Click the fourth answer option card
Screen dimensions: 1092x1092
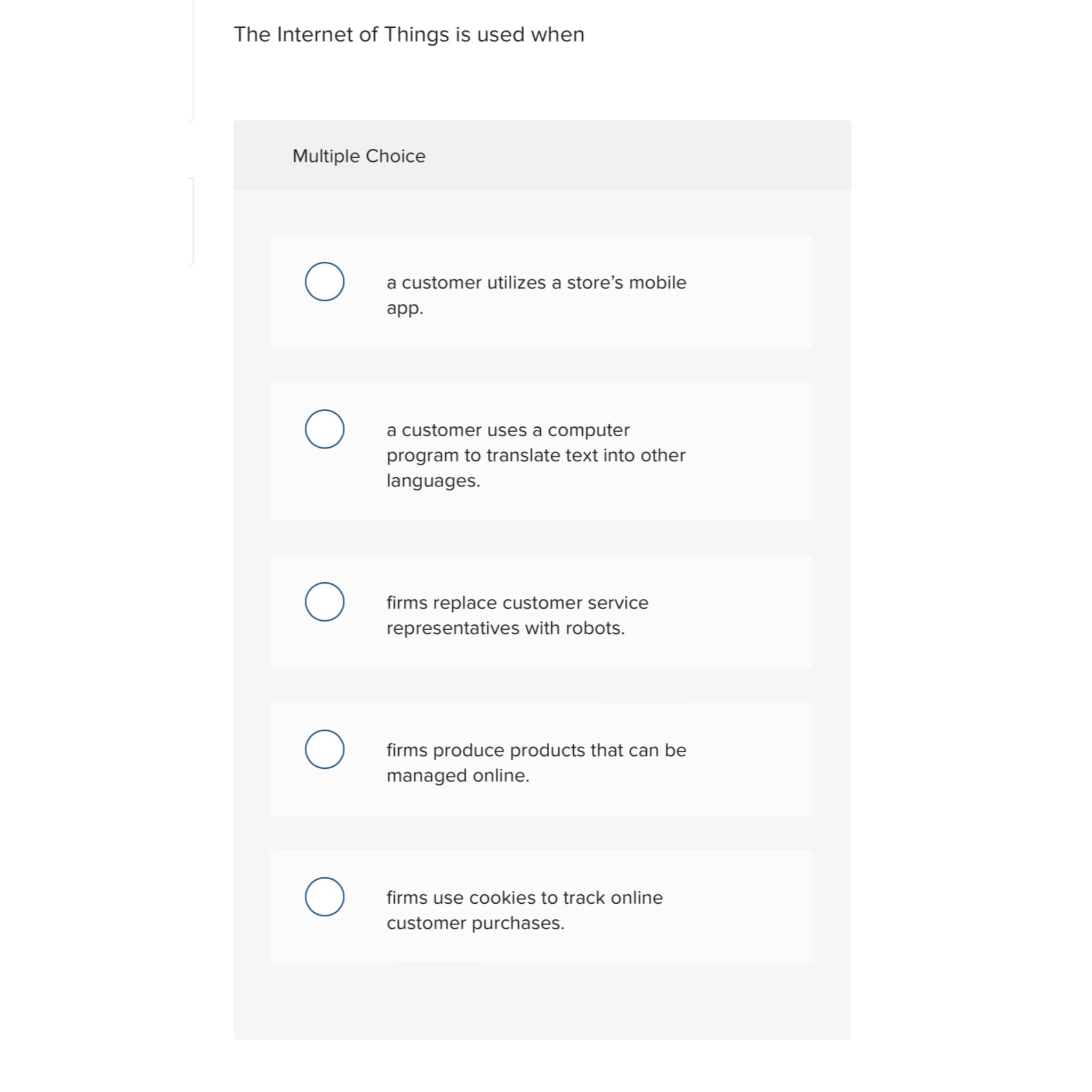(x=540, y=759)
